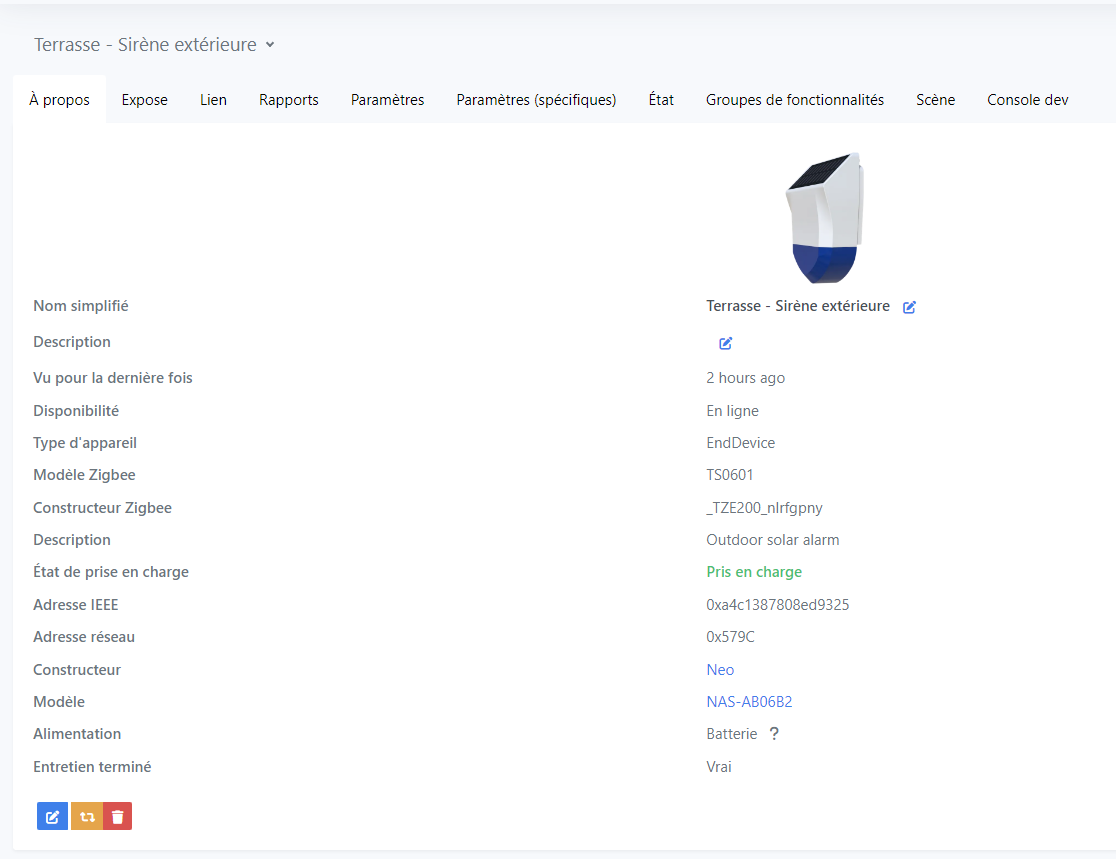Open the NAS-AB06B2 model link

tap(749, 702)
